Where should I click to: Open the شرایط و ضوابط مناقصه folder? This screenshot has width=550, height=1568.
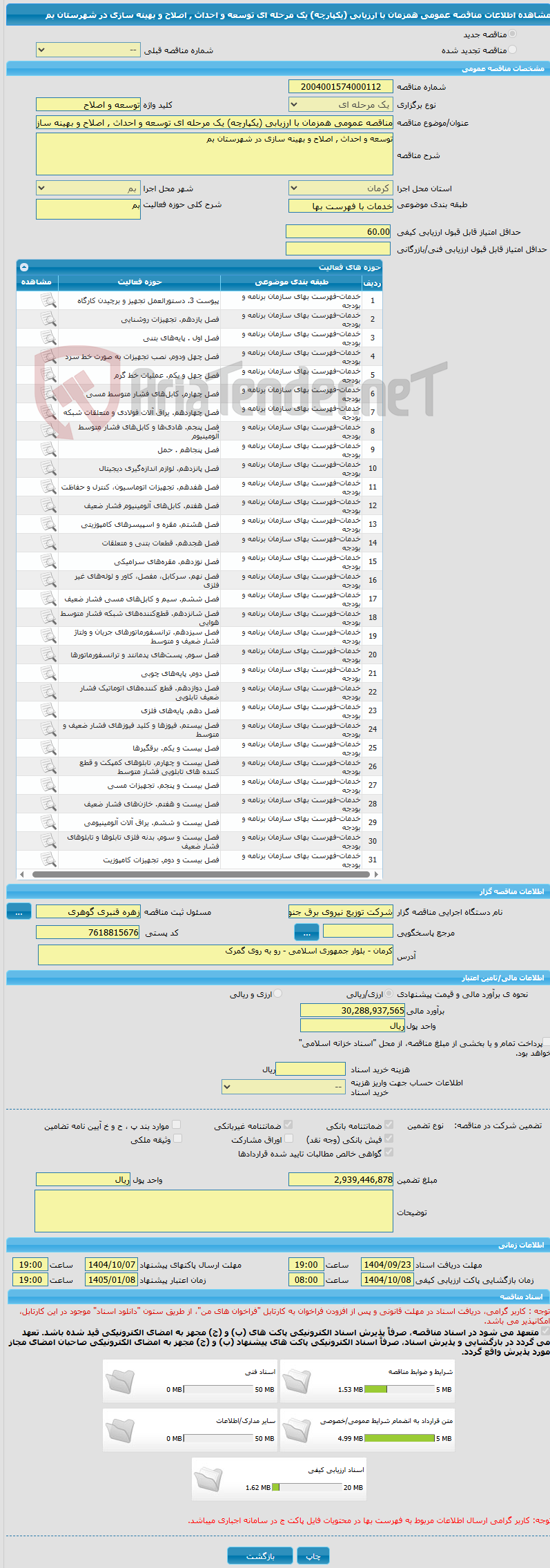coord(297,1382)
